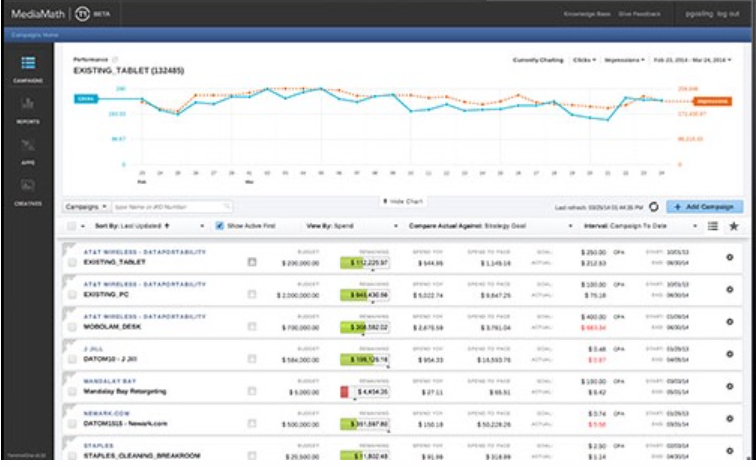Open the View By Spend dropdown
The width and height of the screenshot is (756, 466).
351,226
